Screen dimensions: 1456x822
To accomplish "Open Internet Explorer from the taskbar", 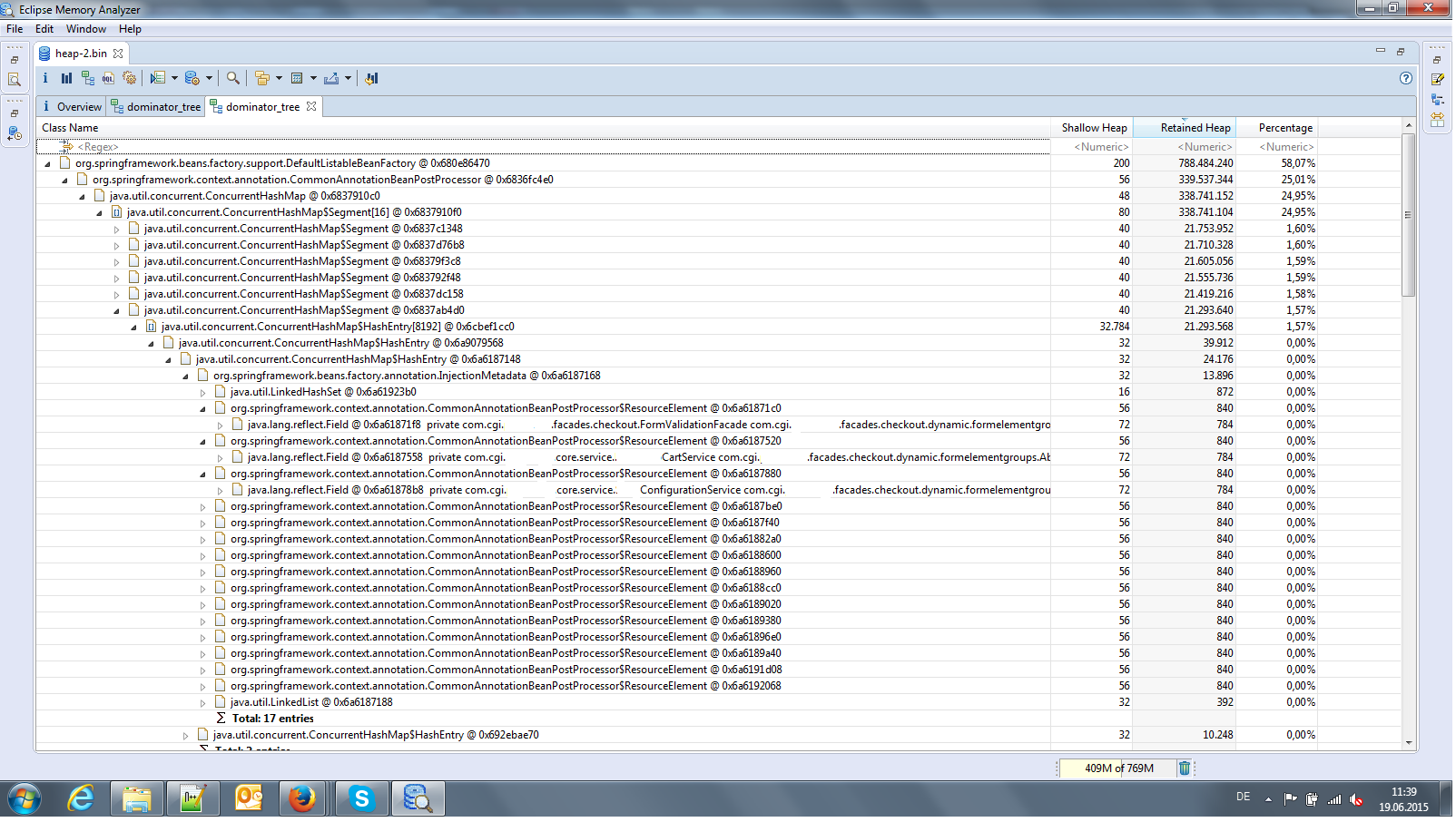I will coord(81,799).
